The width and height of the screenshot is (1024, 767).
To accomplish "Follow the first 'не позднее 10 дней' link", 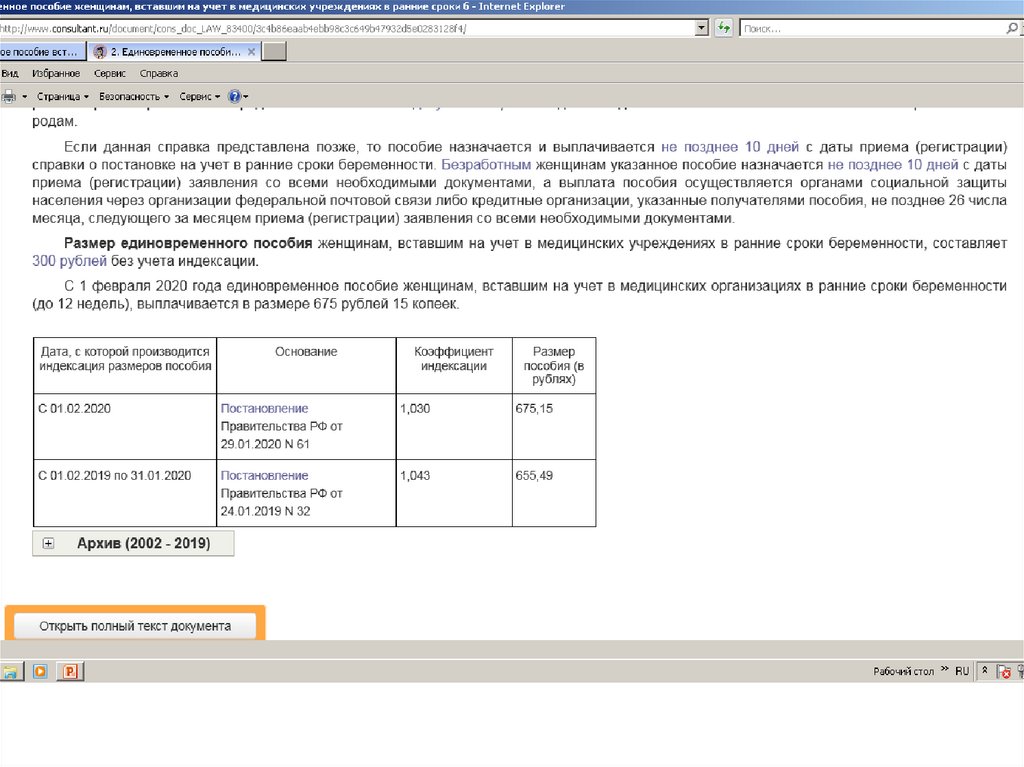I will point(729,147).
